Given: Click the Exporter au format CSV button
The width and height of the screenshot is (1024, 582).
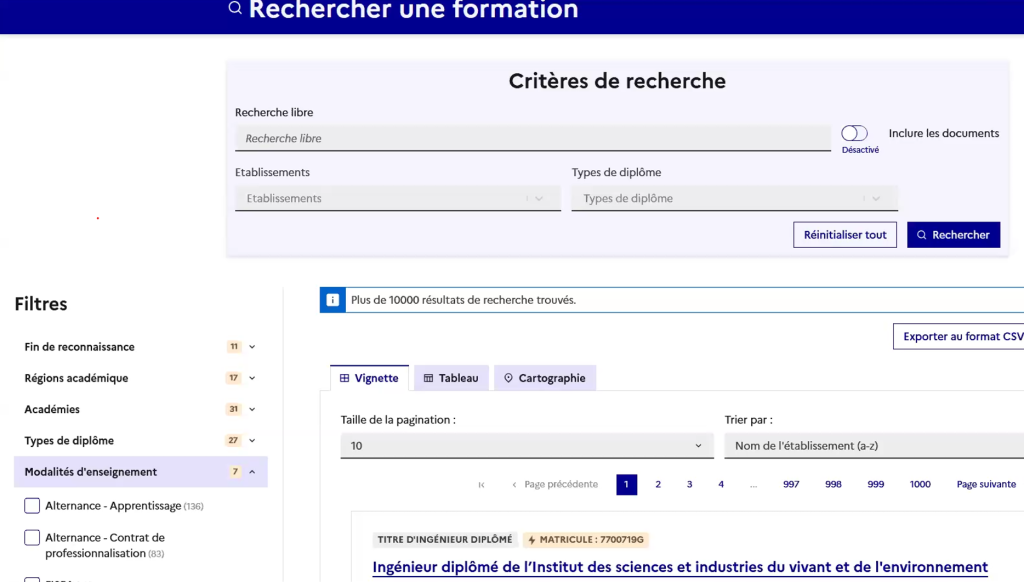Looking at the screenshot, I should pyautogui.click(x=959, y=336).
